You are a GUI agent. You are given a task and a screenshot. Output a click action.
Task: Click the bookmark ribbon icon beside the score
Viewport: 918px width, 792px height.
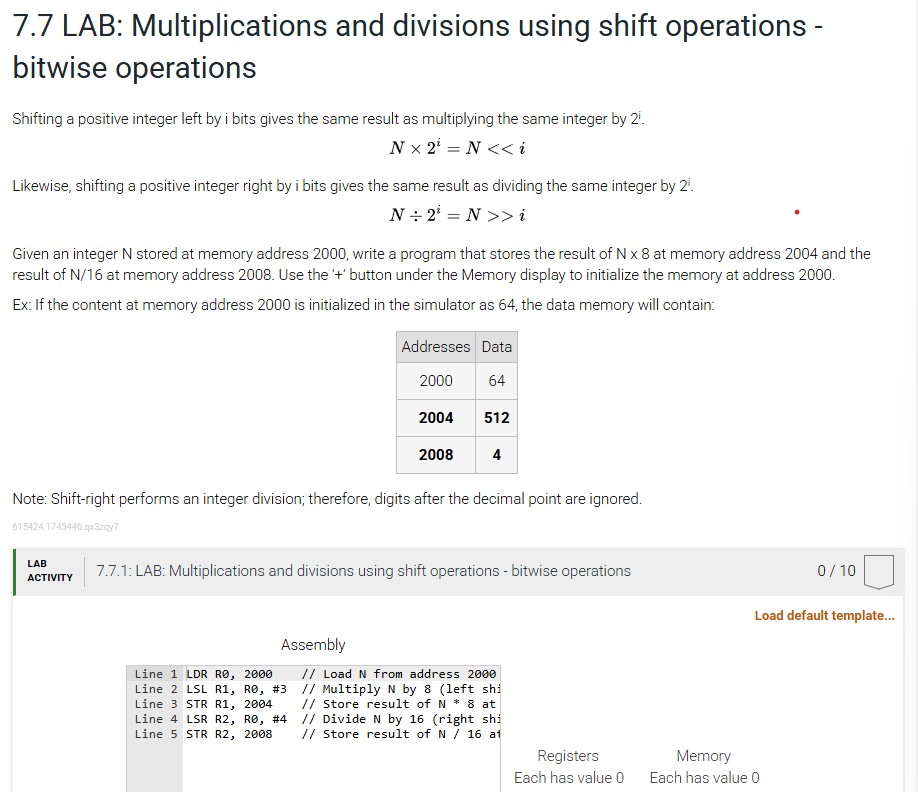877,570
